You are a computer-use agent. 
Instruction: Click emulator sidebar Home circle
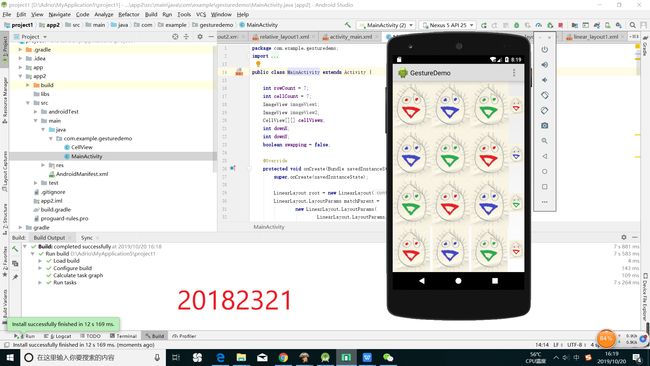pos(545,172)
